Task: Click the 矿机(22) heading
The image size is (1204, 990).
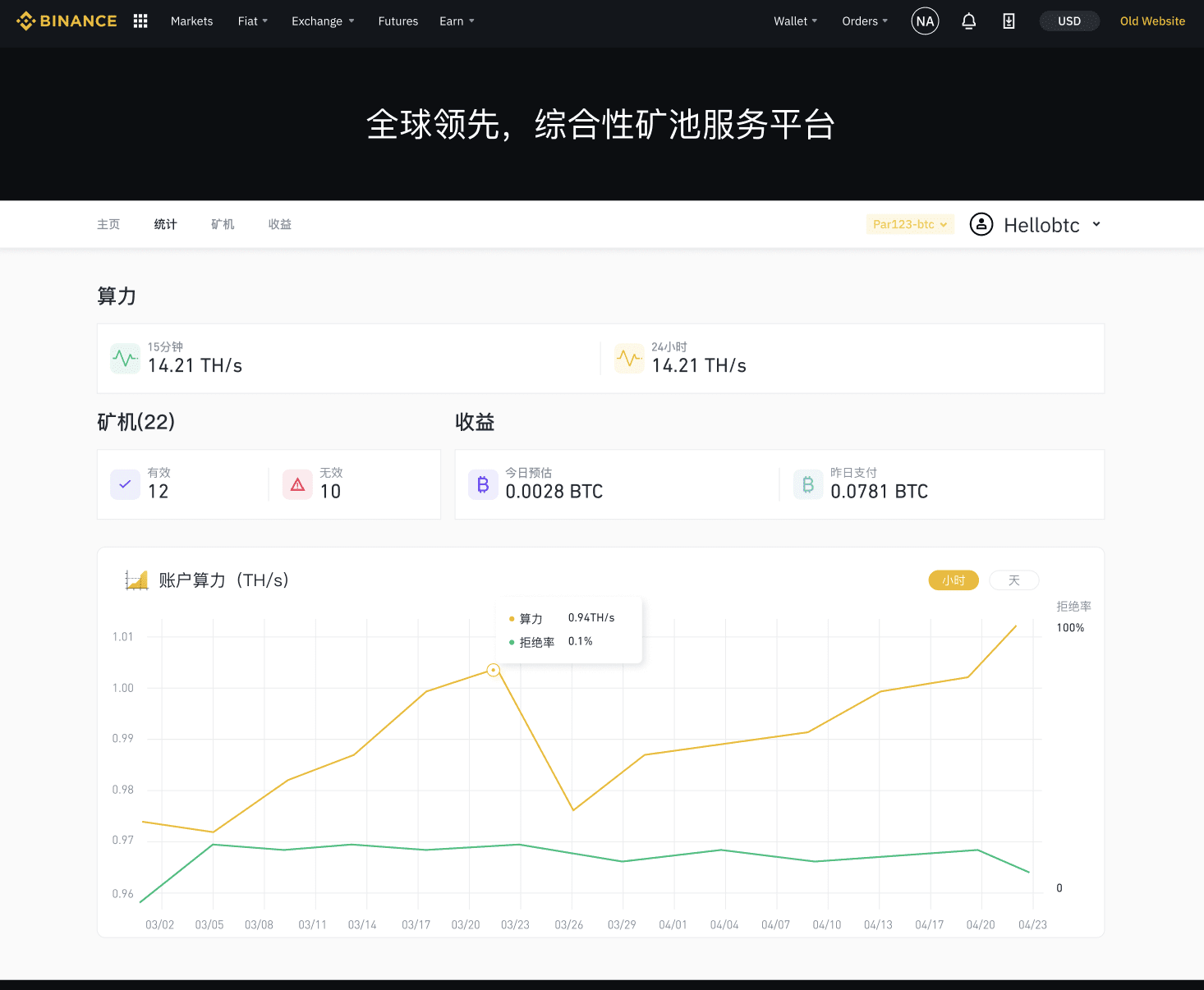Action: 136,422
